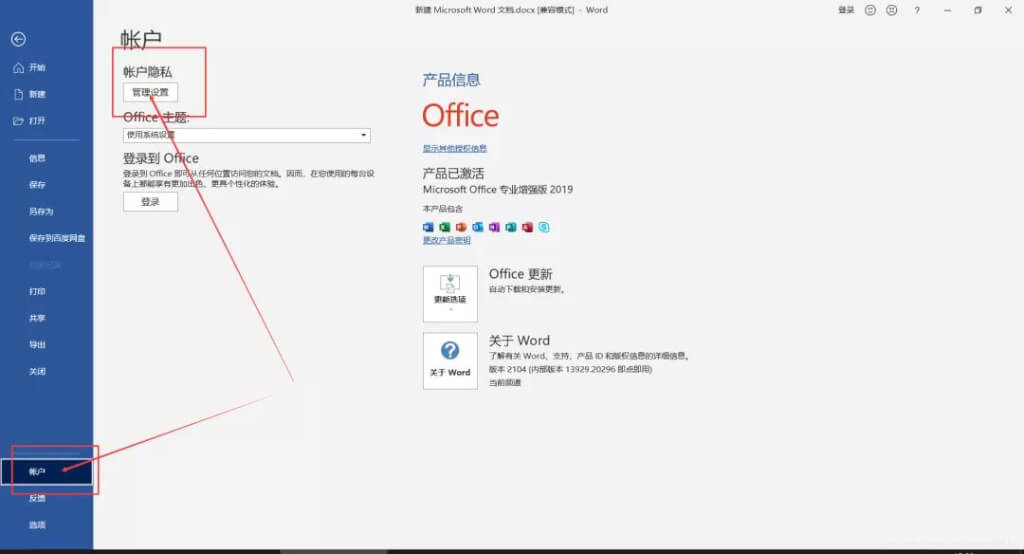Click the 帐户 page title
The height and width of the screenshot is (554, 1024).
[141, 39]
